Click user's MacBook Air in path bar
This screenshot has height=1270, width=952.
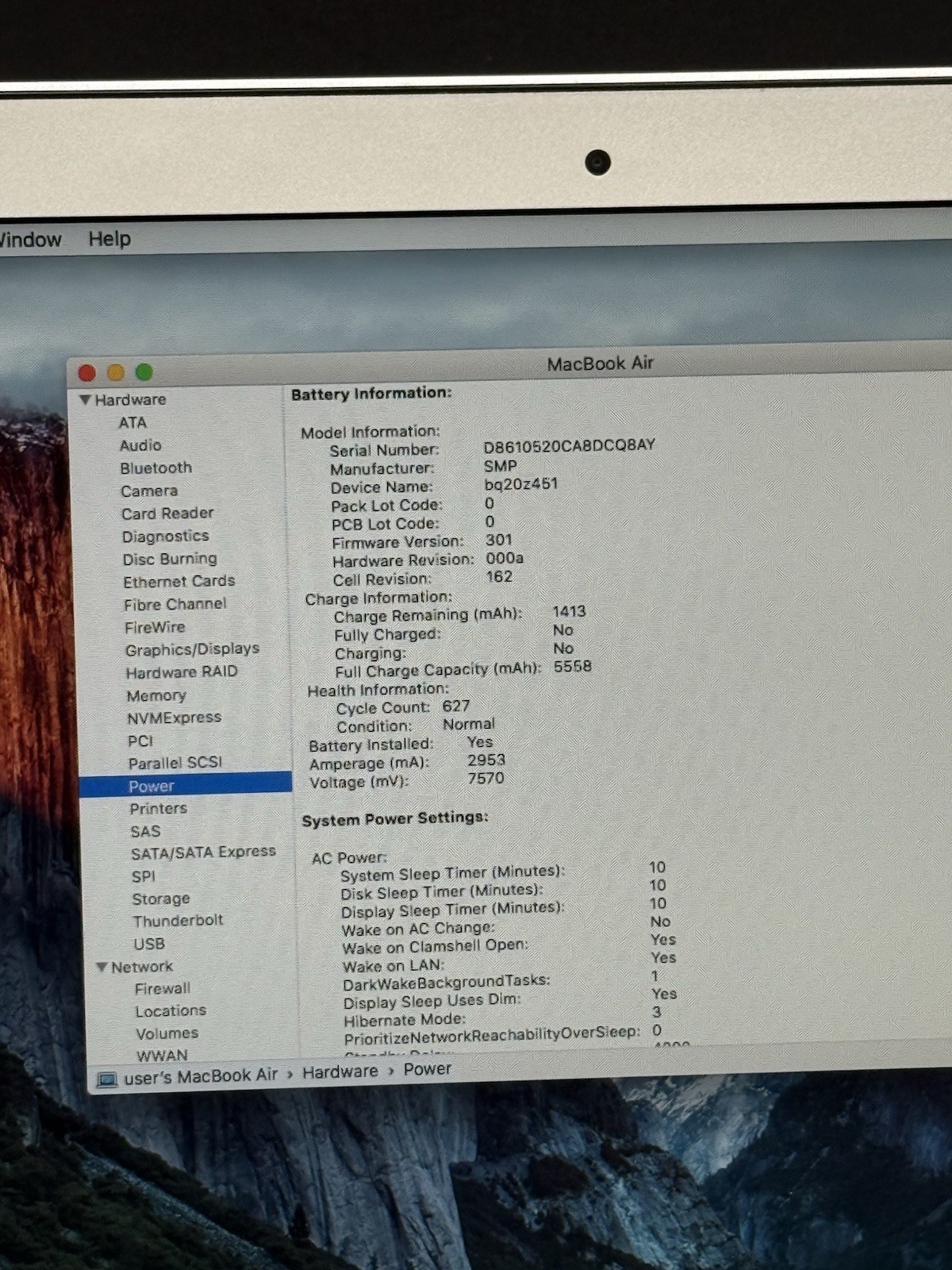[201, 1077]
